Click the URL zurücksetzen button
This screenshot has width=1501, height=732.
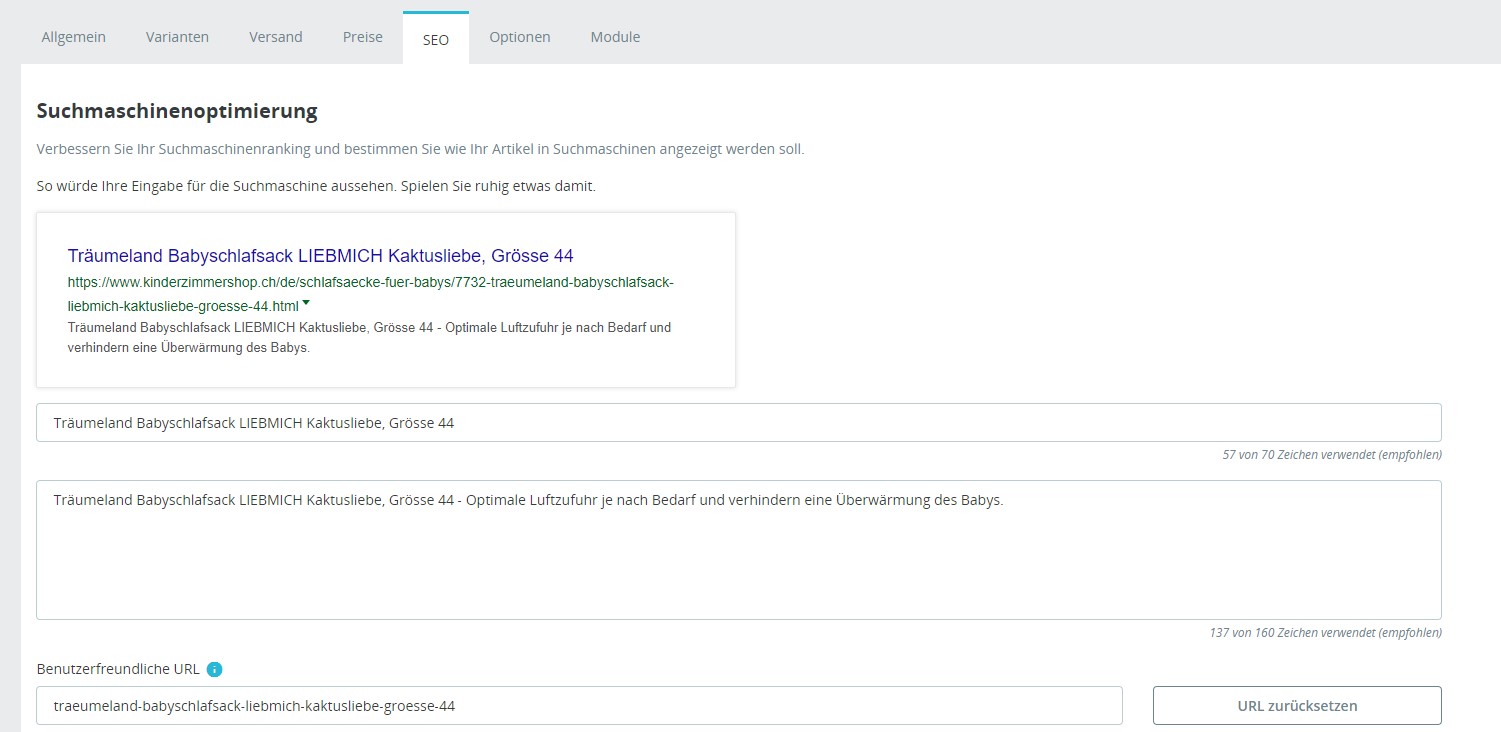point(1297,705)
